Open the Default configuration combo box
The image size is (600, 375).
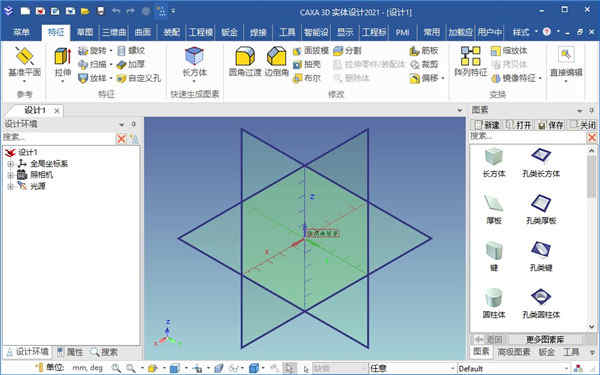click(514, 368)
